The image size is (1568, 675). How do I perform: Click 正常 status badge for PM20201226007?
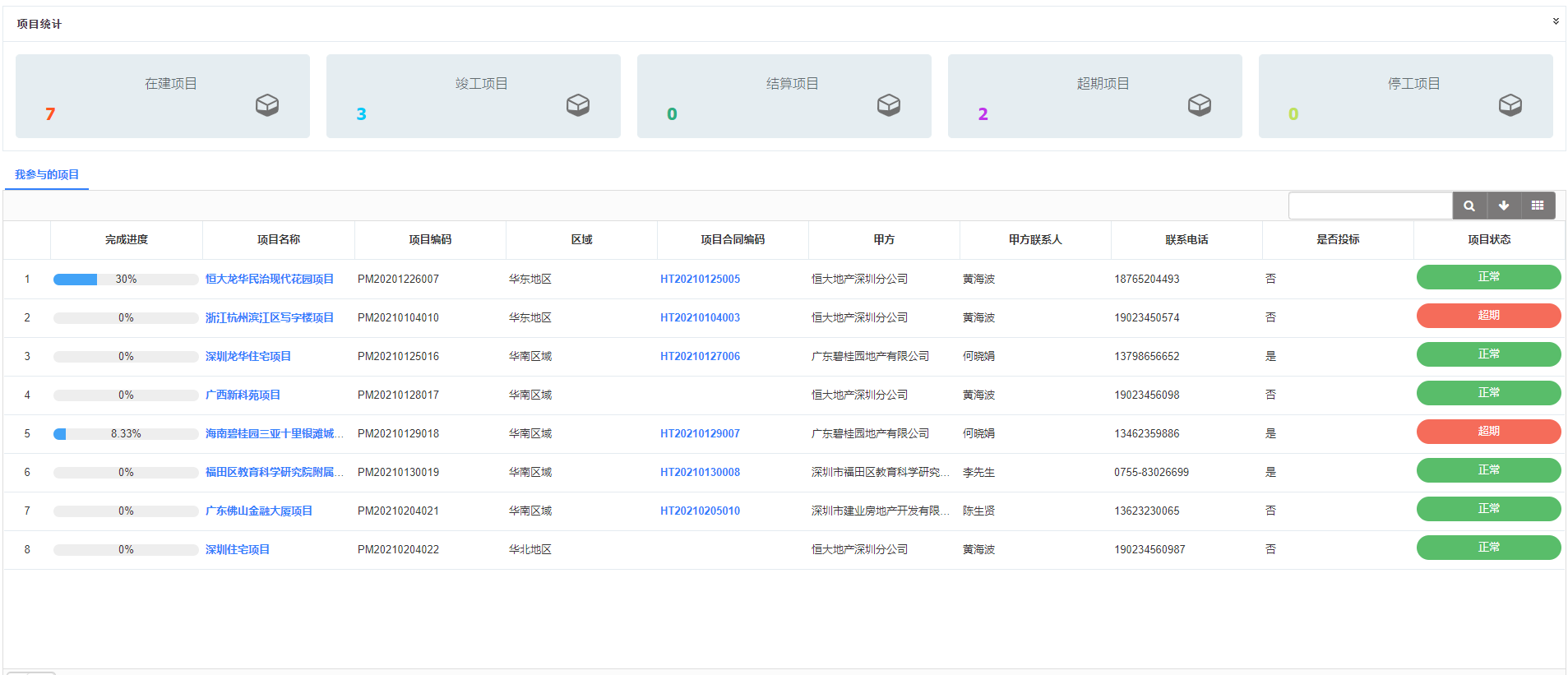[1488, 277]
